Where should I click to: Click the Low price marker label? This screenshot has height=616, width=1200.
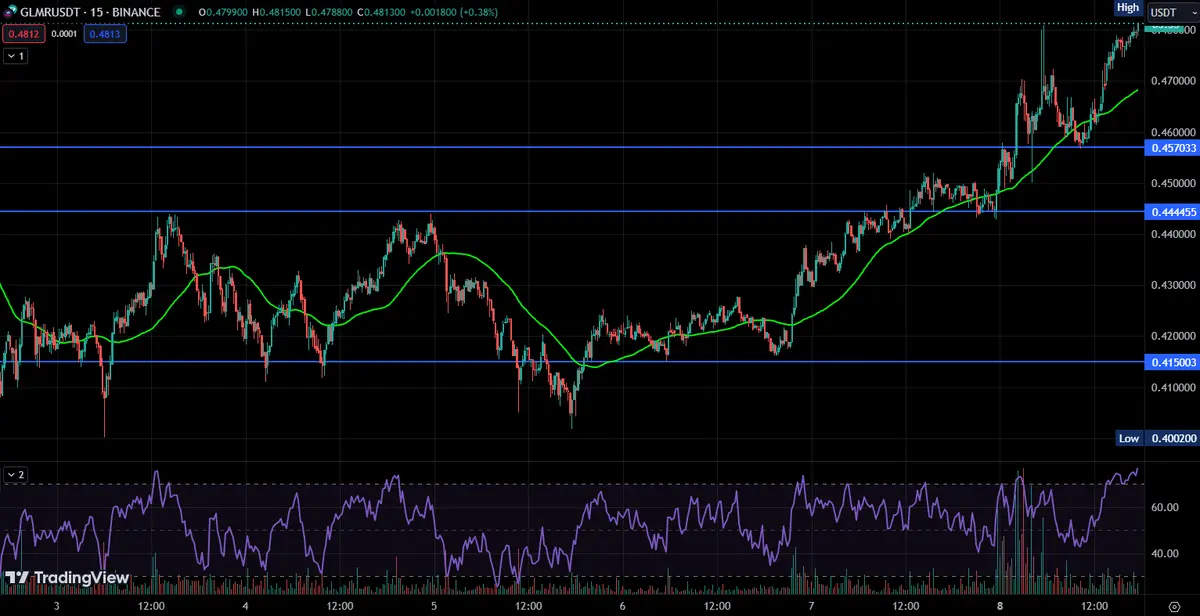pos(1129,438)
